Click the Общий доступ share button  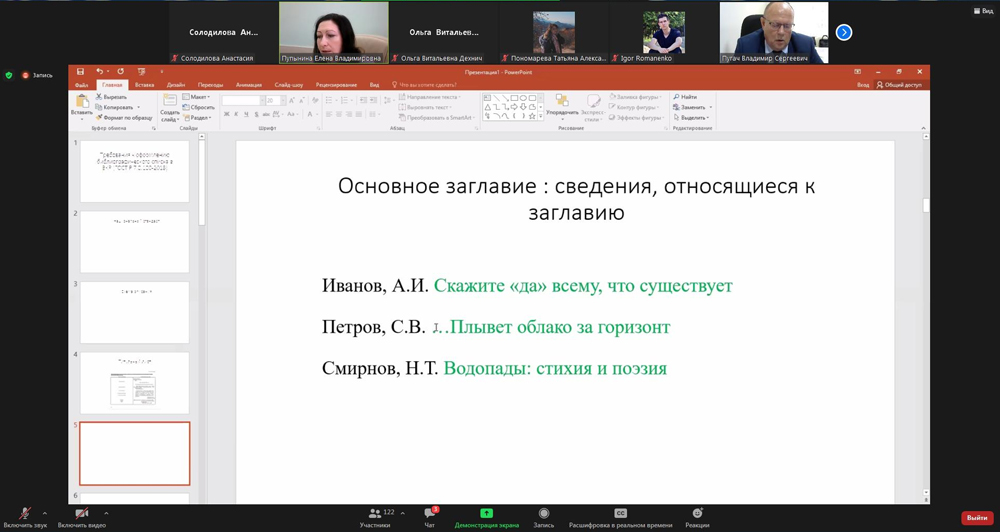(899, 85)
